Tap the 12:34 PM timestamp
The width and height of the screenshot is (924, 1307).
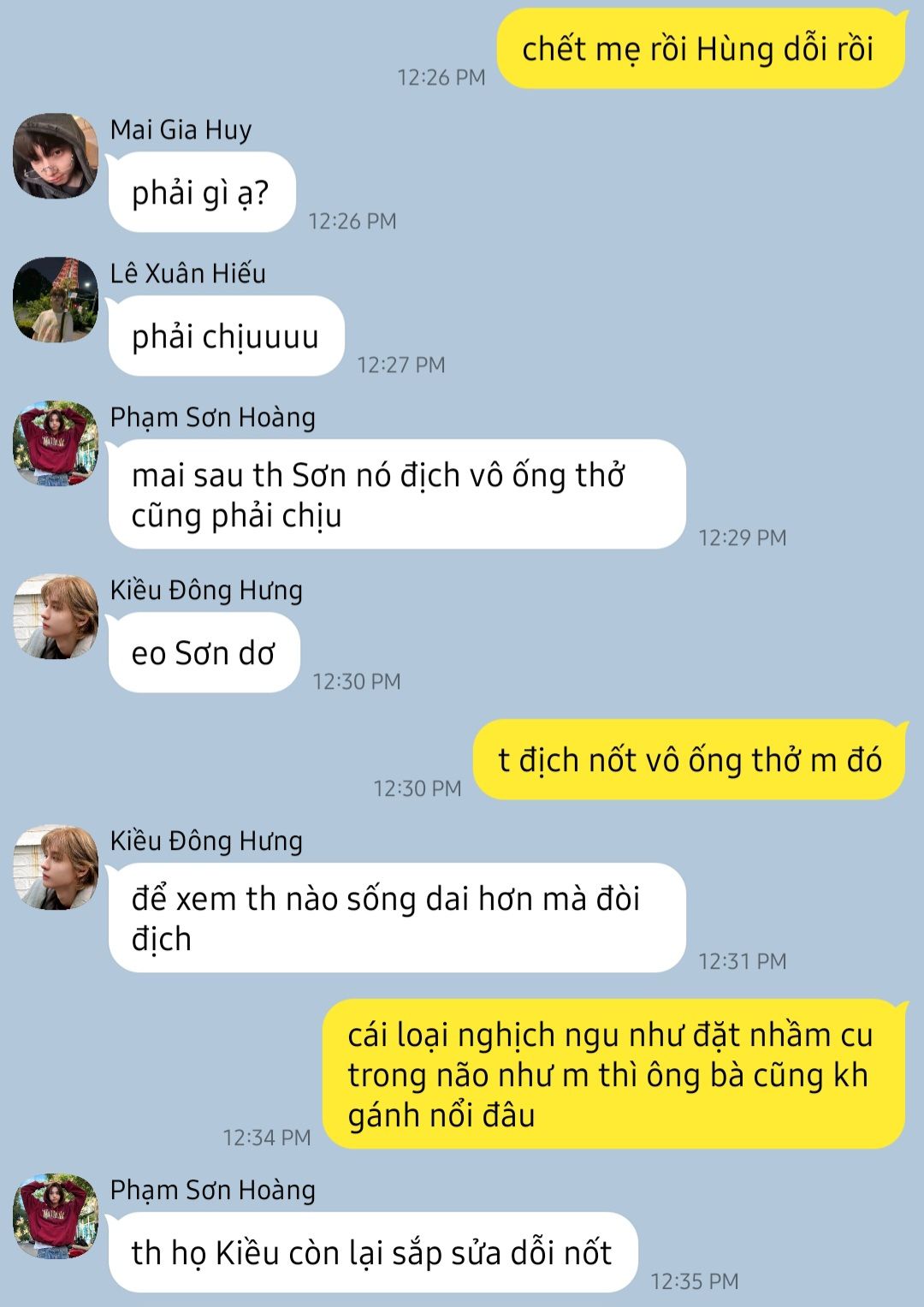click(x=267, y=1138)
